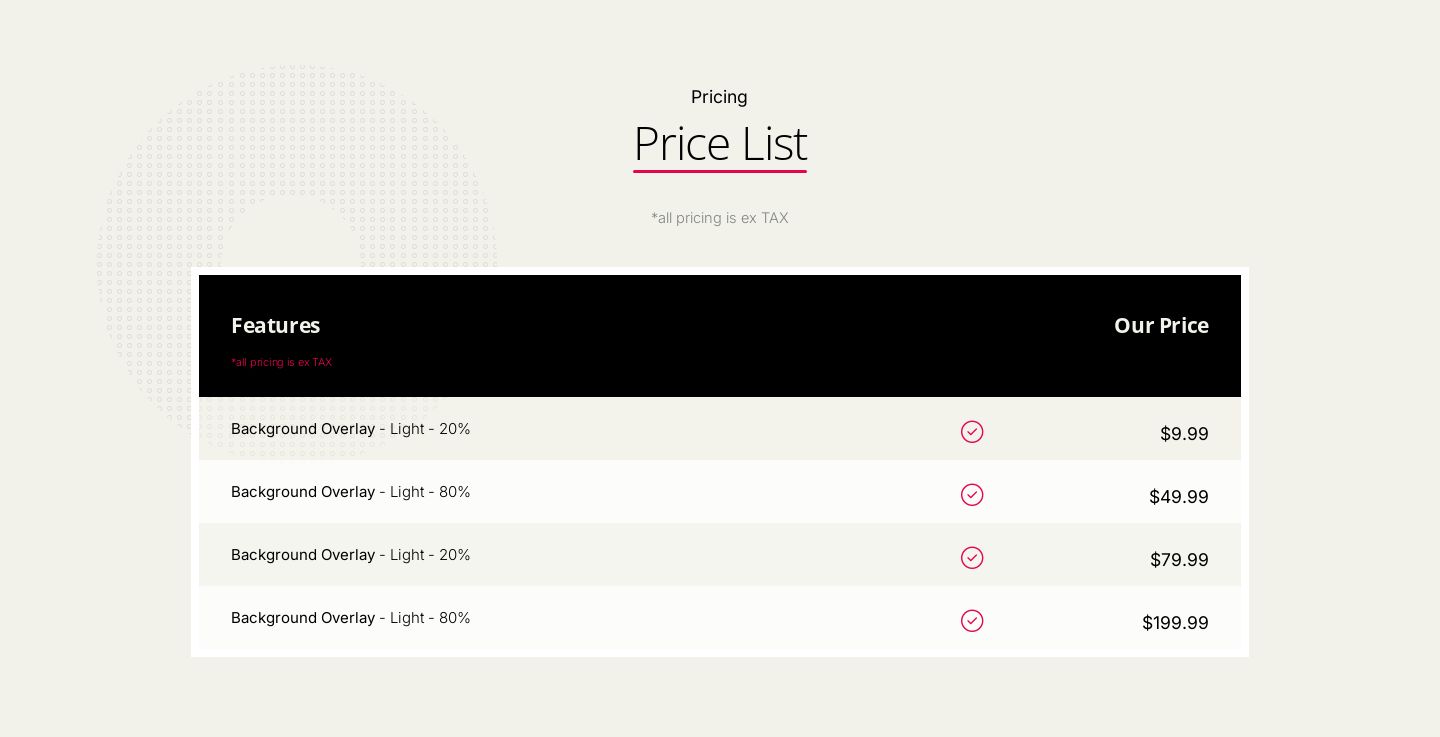The height and width of the screenshot is (737, 1440).
Task: Click the small Pricing label above the heading
Action: pyautogui.click(x=719, y=97)
